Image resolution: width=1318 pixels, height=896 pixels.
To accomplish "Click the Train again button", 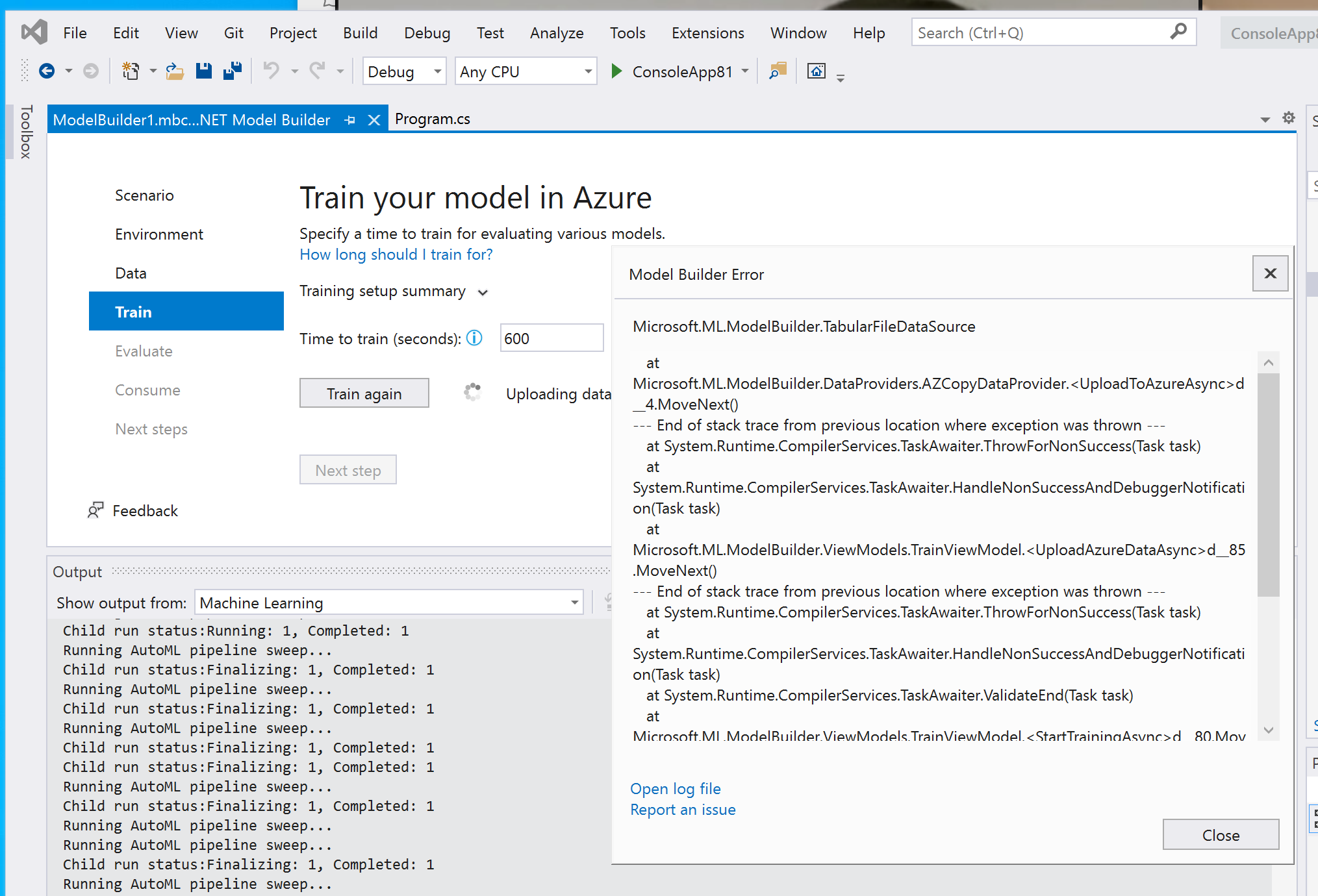I will [364, 393].
